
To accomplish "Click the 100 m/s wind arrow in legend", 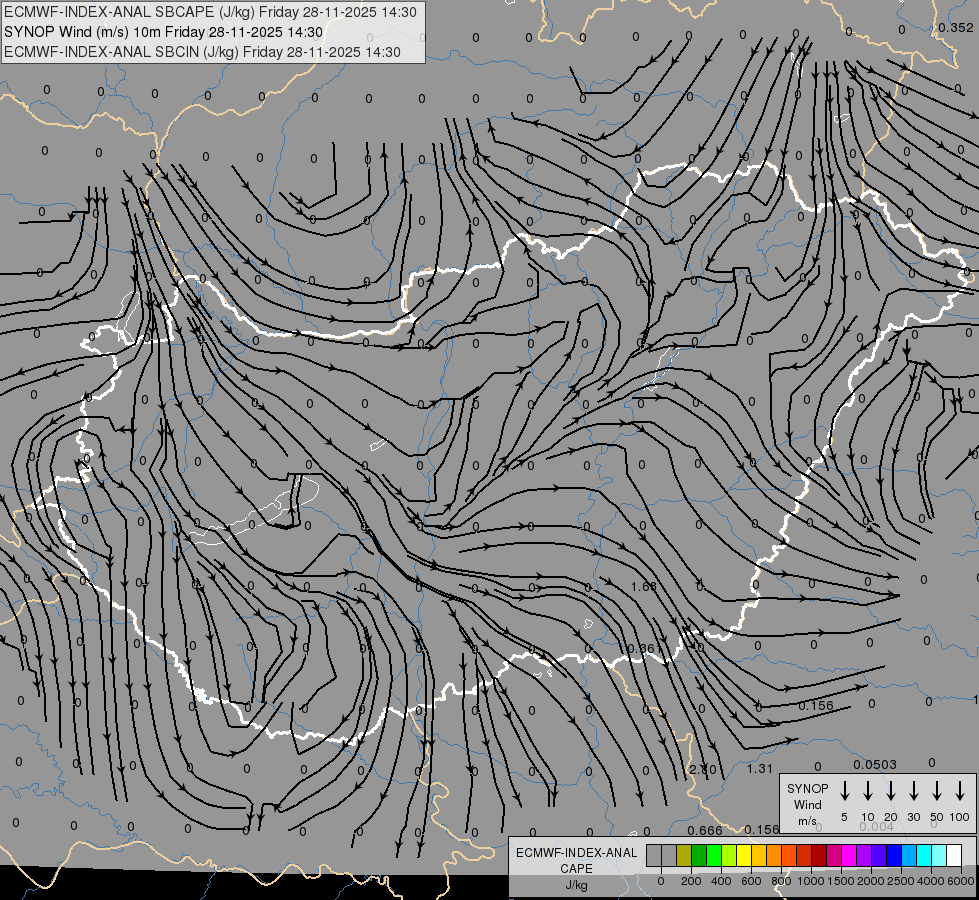I will tap(960, 790).
